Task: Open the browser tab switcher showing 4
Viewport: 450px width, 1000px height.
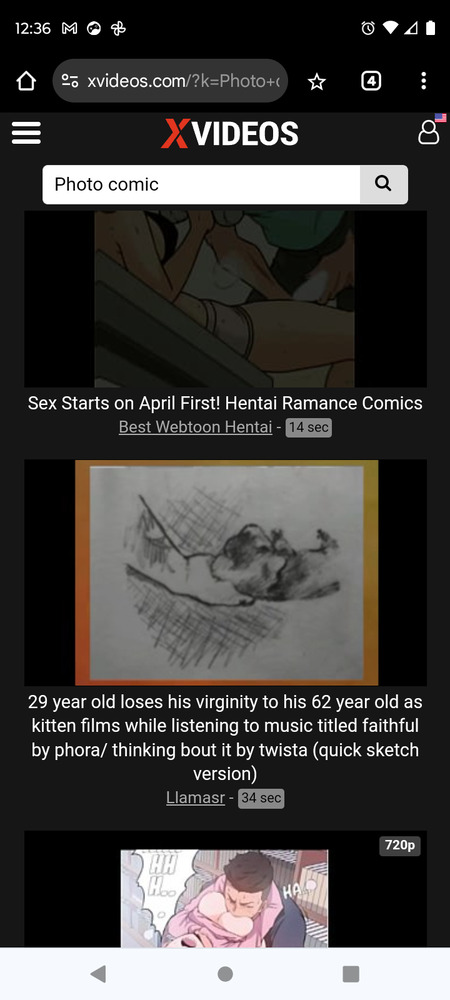Action: tap(371, 81)
